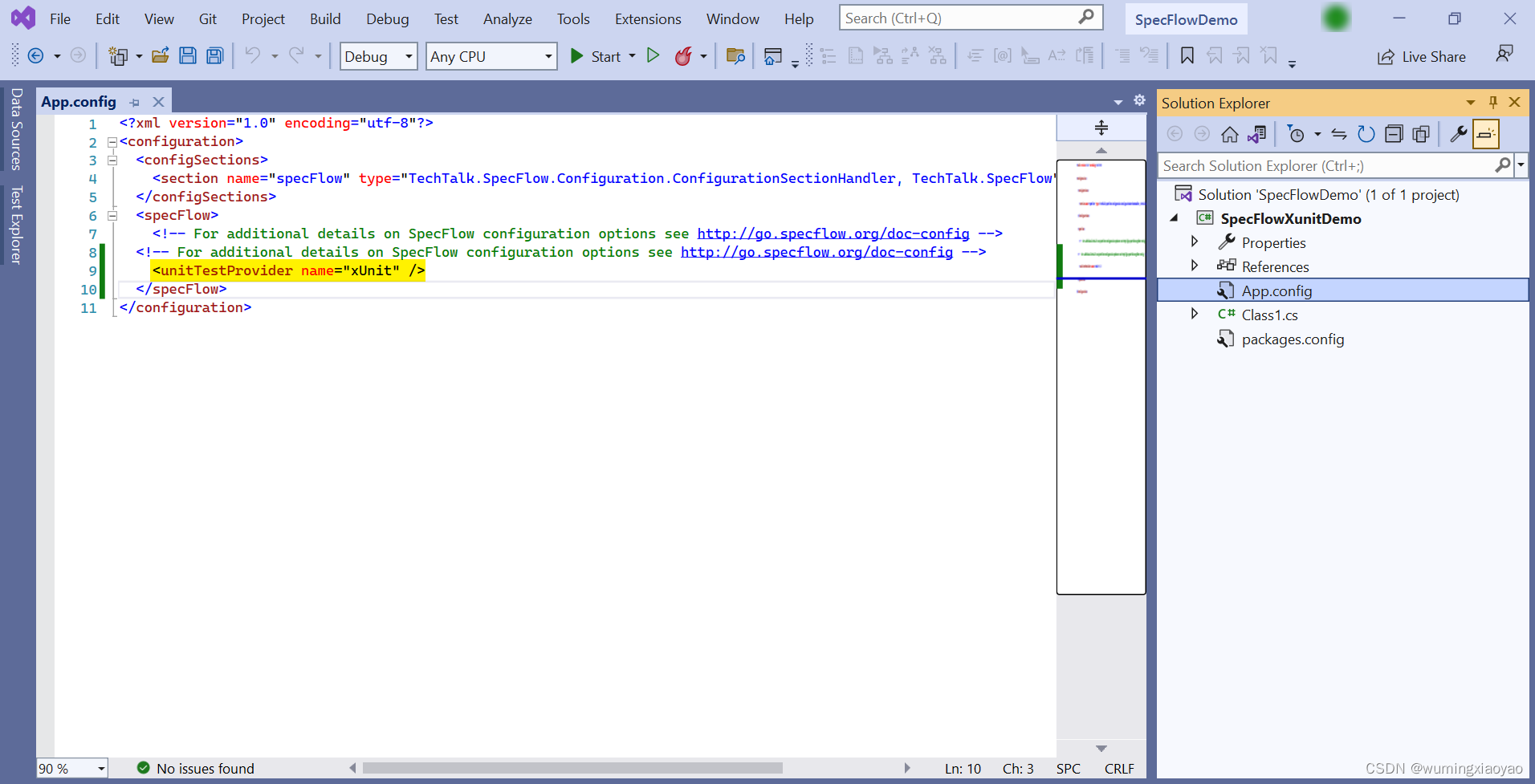Click the No issues found status

(196, 769)
